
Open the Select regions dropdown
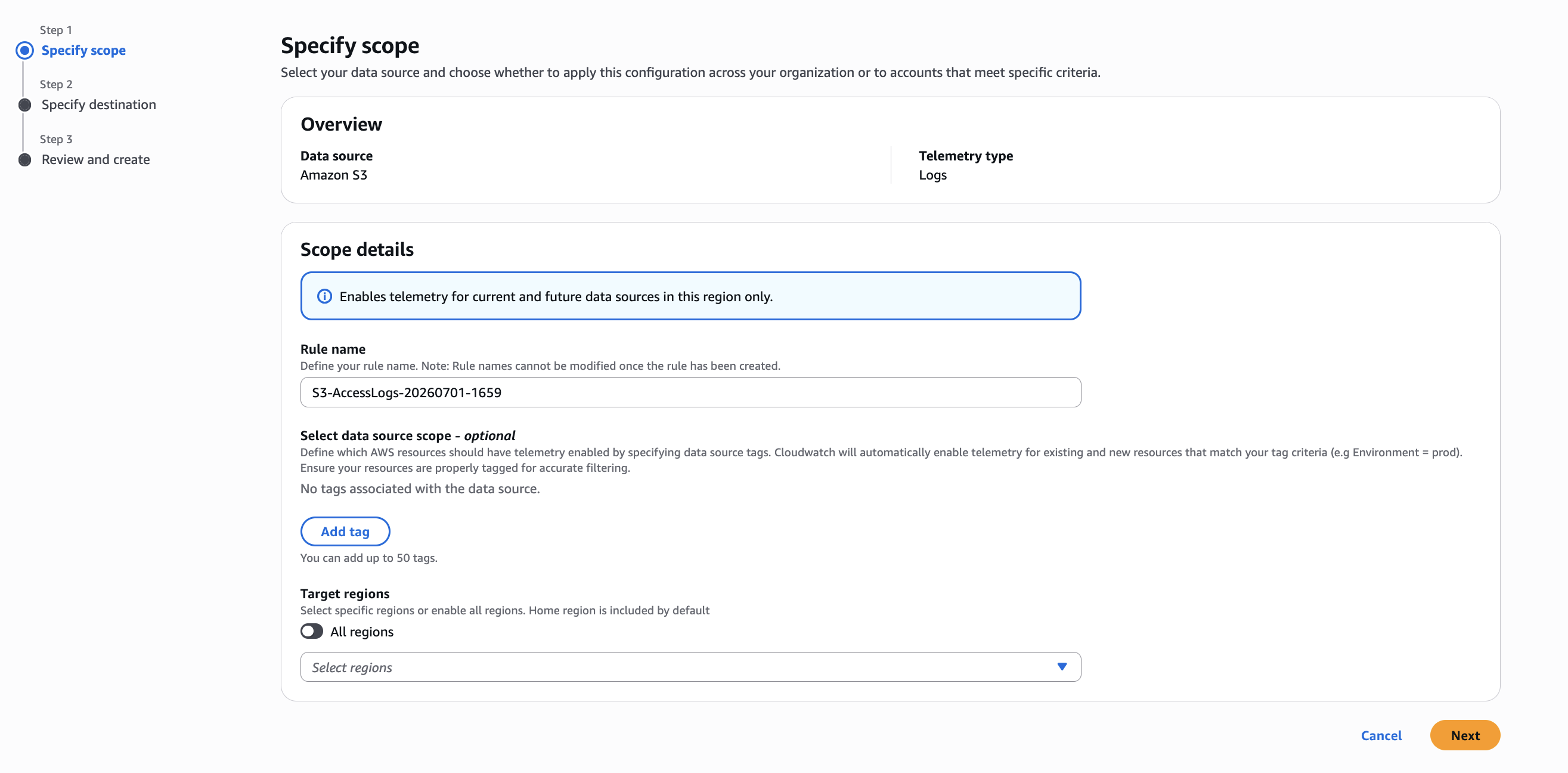click(690, 667)
